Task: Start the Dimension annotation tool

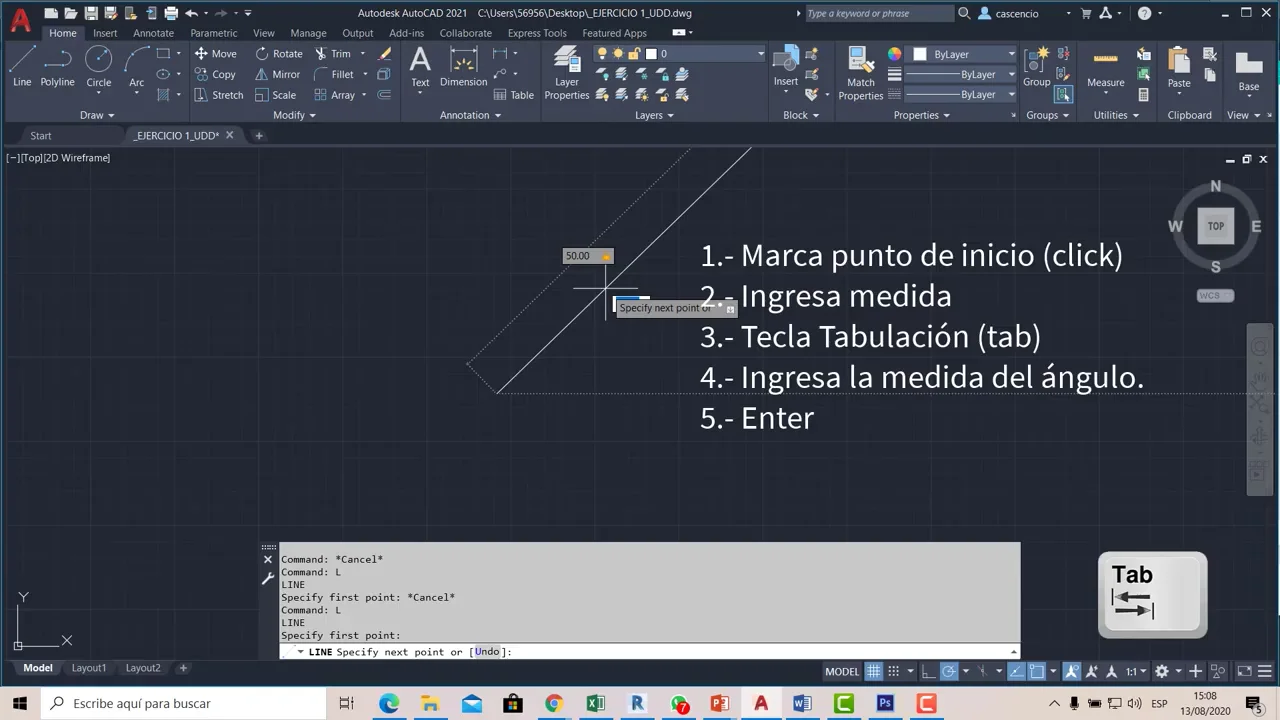Action: (463, 67)
